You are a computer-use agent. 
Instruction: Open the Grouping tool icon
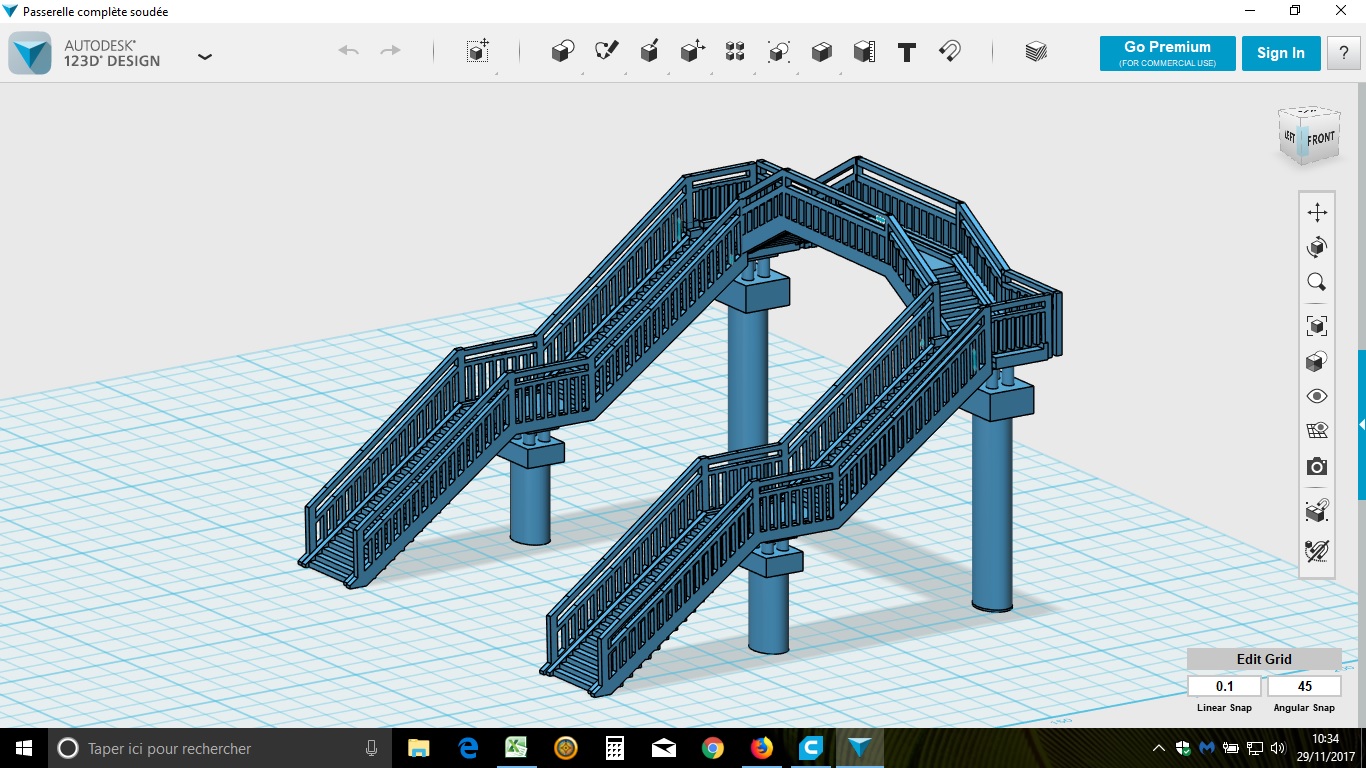point(779,51)
